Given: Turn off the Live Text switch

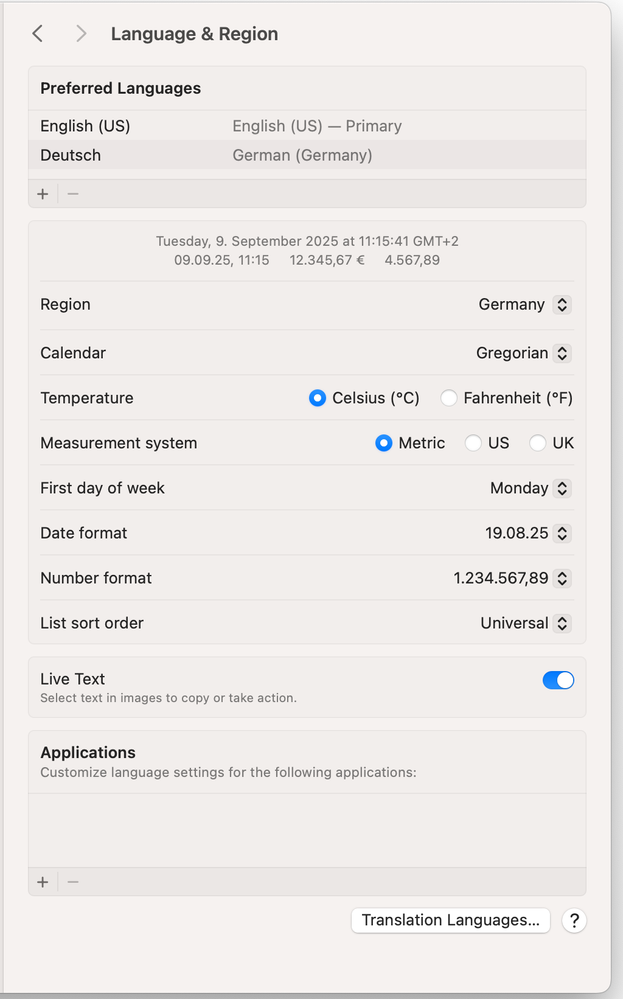Looking at the screenshot, I should [558, 680].
